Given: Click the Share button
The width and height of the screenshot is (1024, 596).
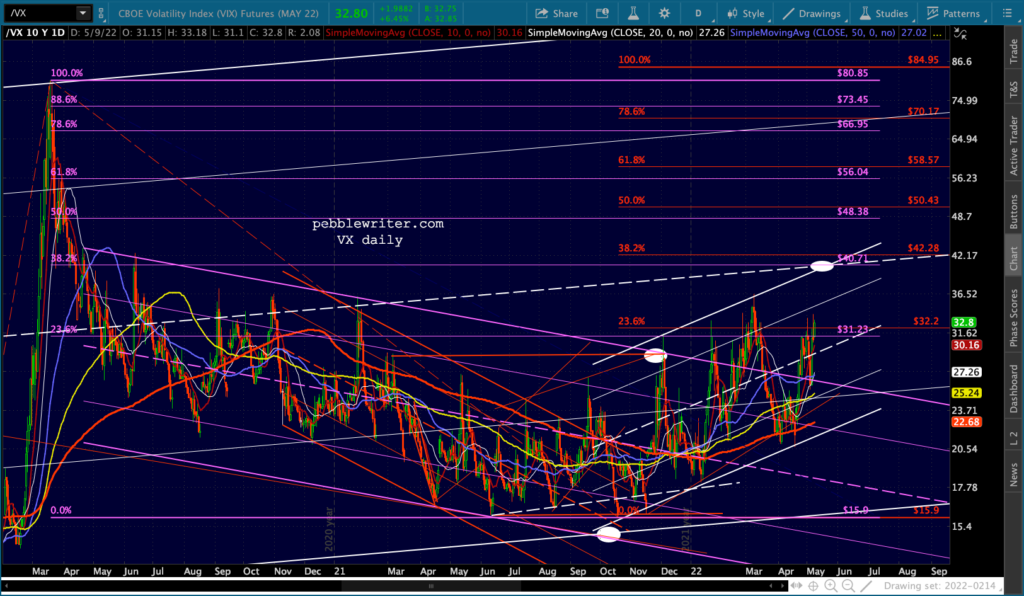Looking at the screenshot, I should 556,14.
